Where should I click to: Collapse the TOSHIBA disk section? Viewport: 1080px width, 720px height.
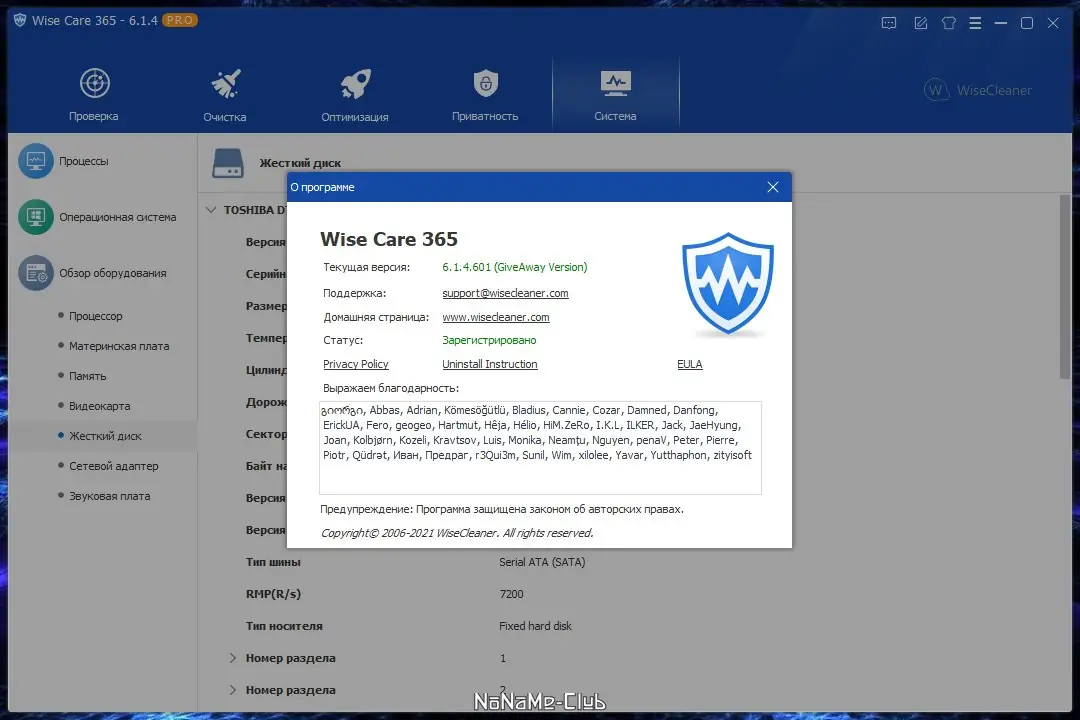click(x=211, y=210)
